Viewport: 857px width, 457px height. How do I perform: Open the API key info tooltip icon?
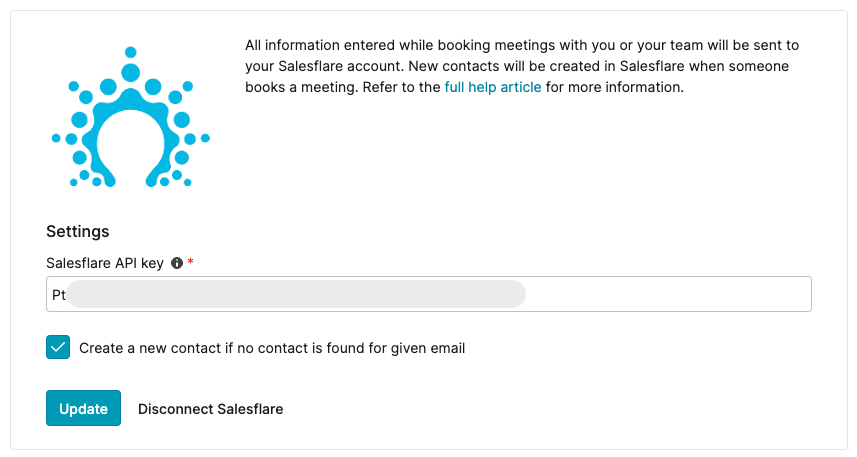coord(177,263)
